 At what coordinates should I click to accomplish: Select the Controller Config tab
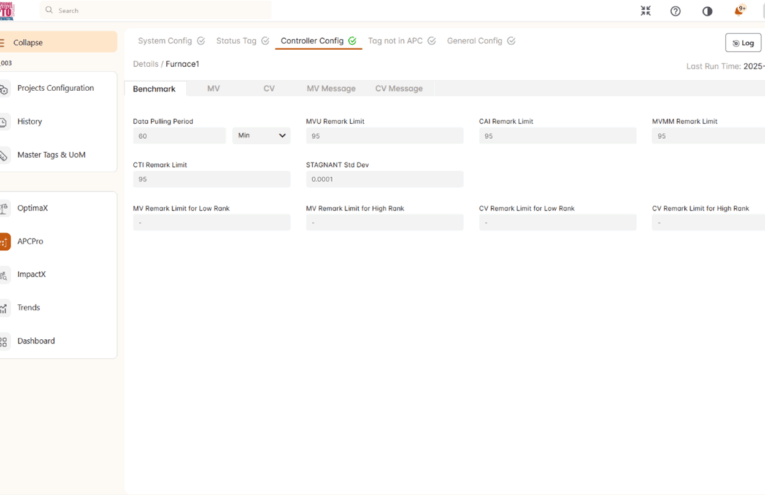point(318,41)
